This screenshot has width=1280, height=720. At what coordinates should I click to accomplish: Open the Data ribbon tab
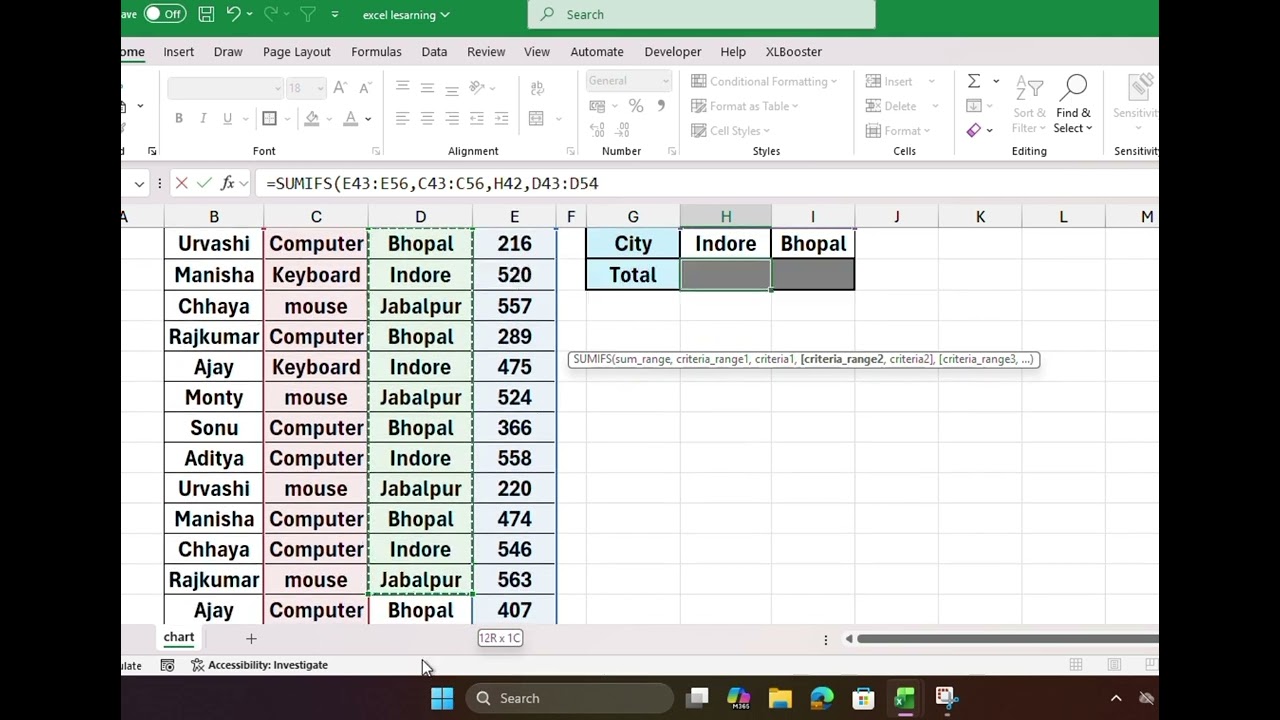(x=434, y=52)
